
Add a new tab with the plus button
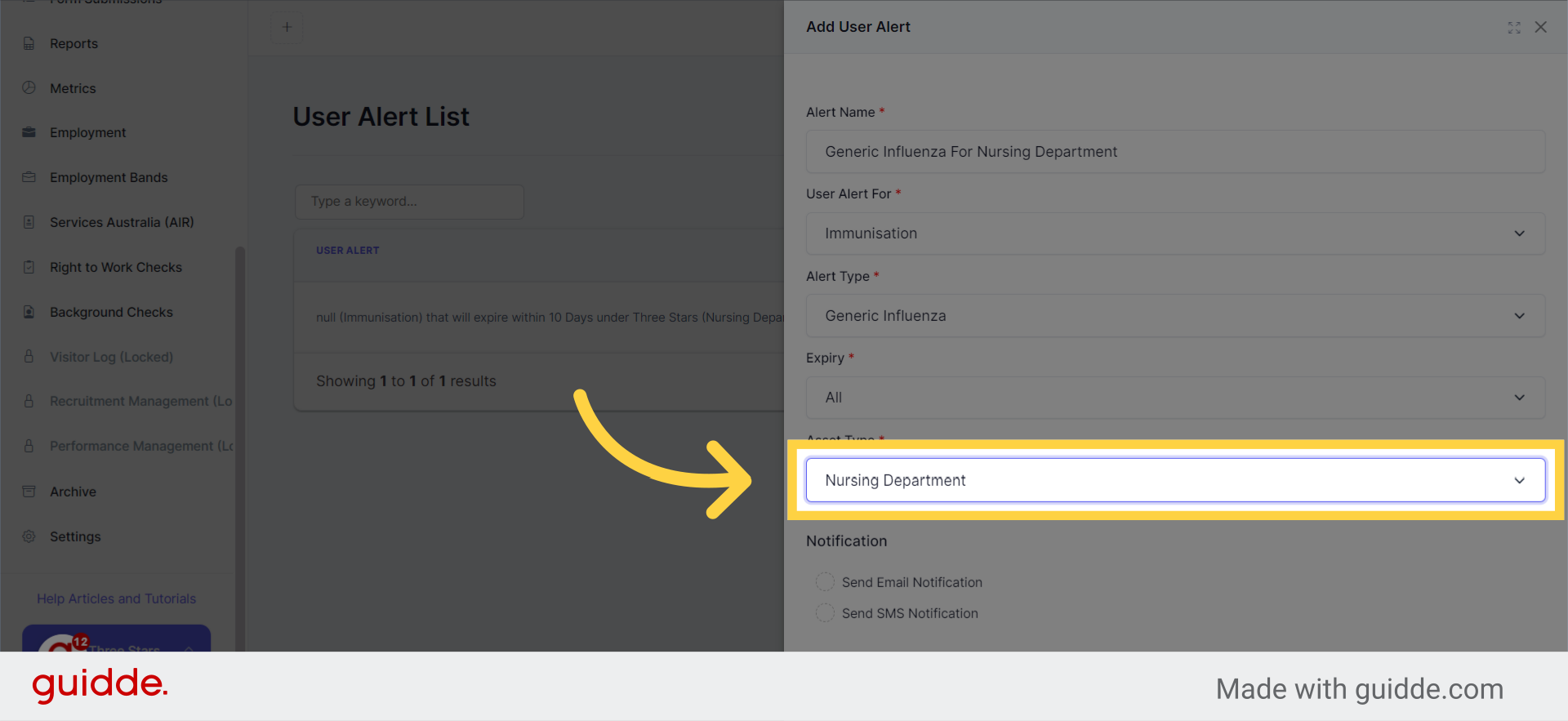pos(287,27)
